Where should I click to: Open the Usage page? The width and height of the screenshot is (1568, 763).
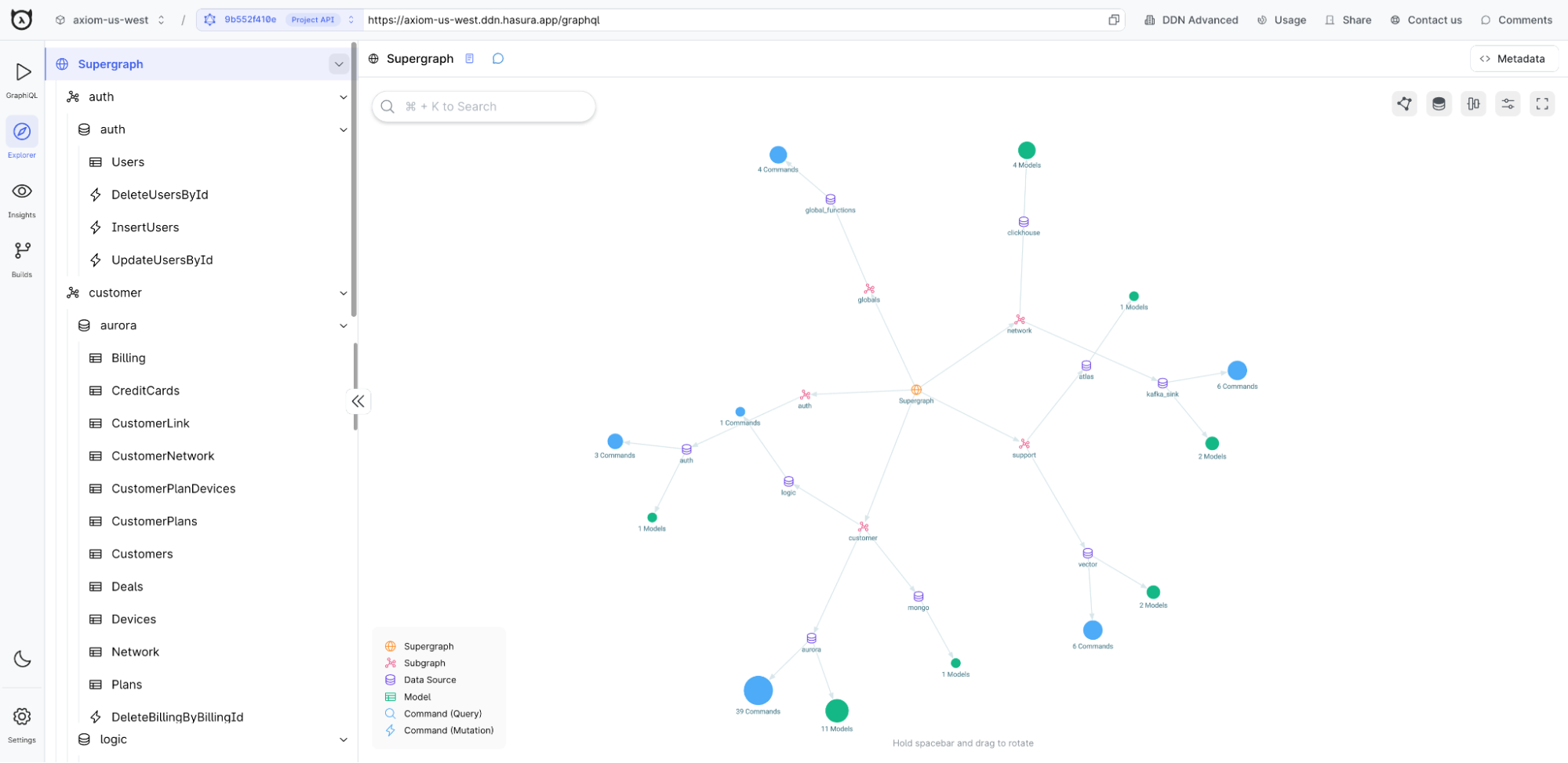tap(1282, 20)
